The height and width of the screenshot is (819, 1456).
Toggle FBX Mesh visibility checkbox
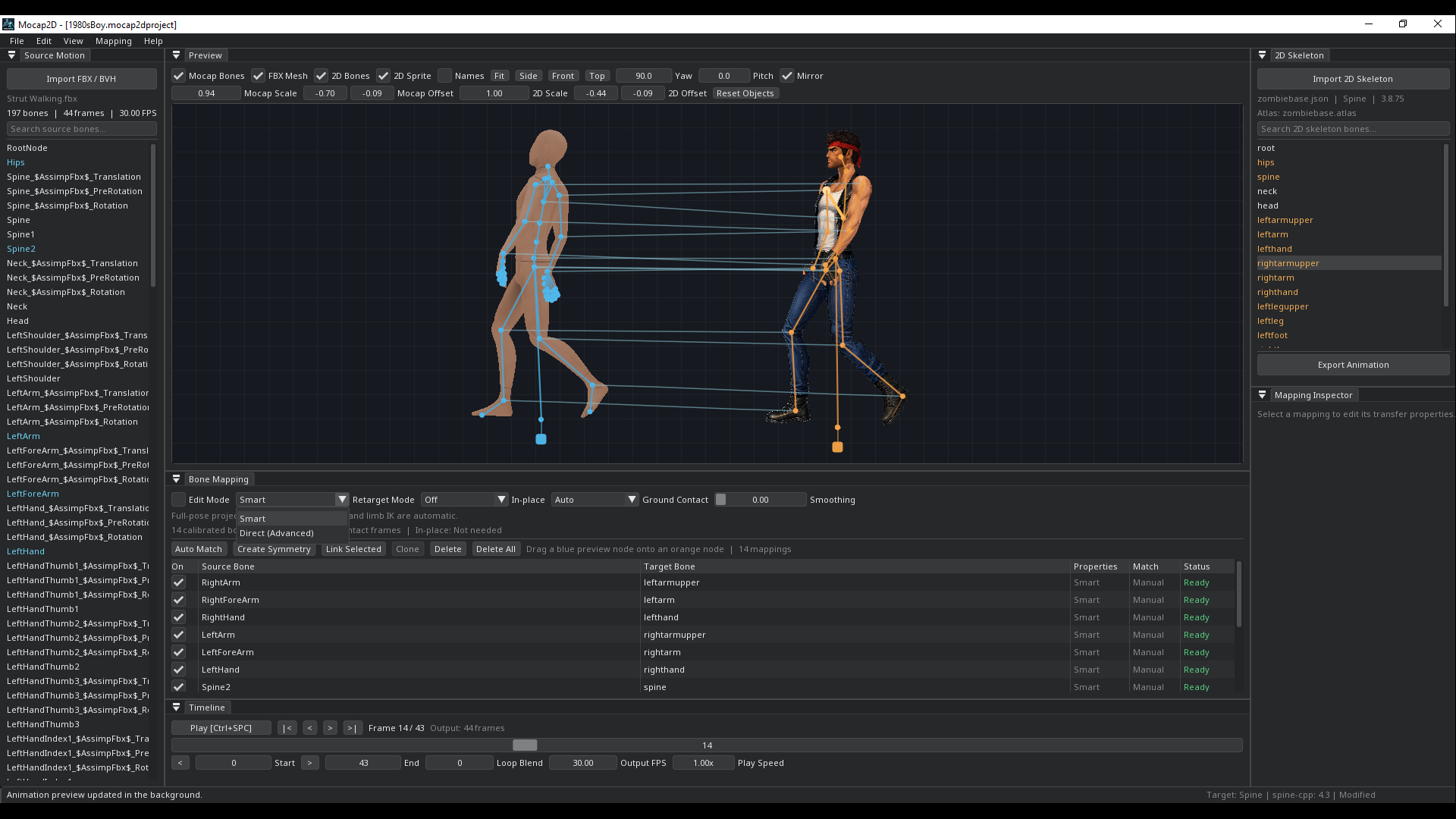click(x=258, y=76)
